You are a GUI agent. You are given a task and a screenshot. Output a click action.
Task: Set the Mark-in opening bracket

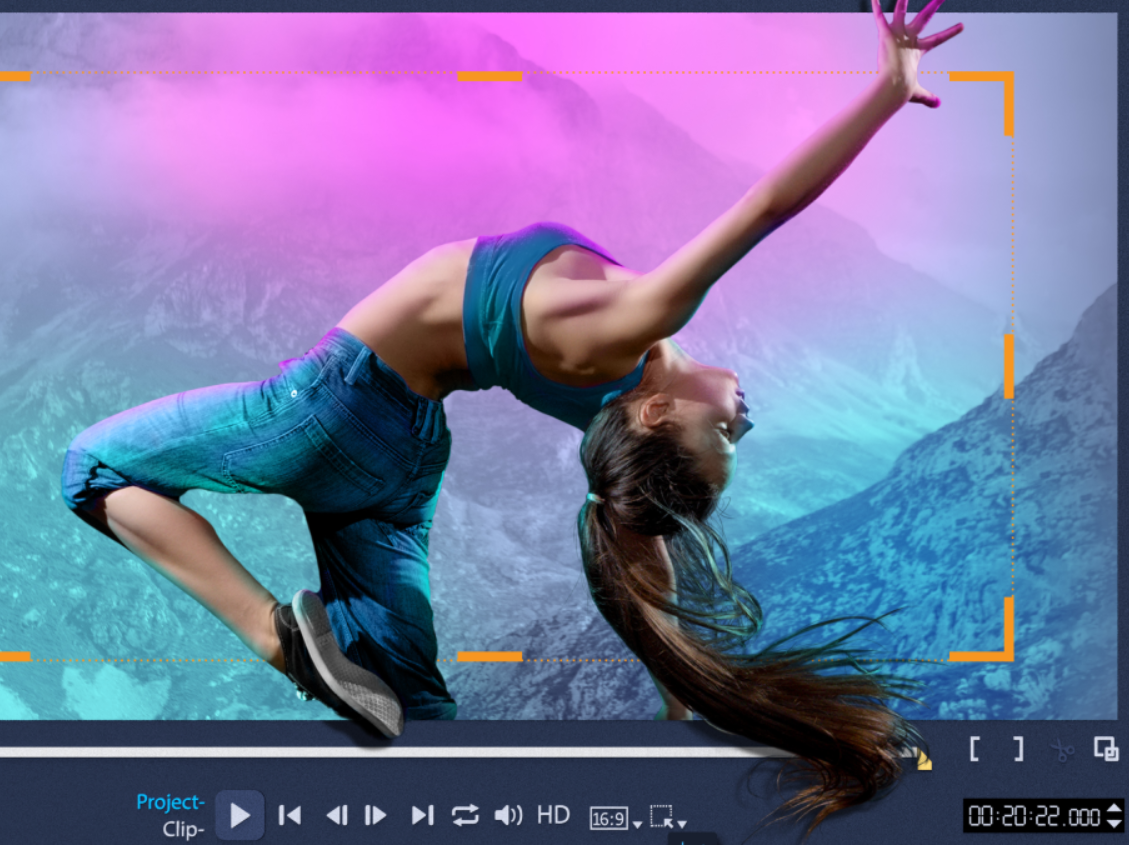pyautogui.click(x=974, y=749)
